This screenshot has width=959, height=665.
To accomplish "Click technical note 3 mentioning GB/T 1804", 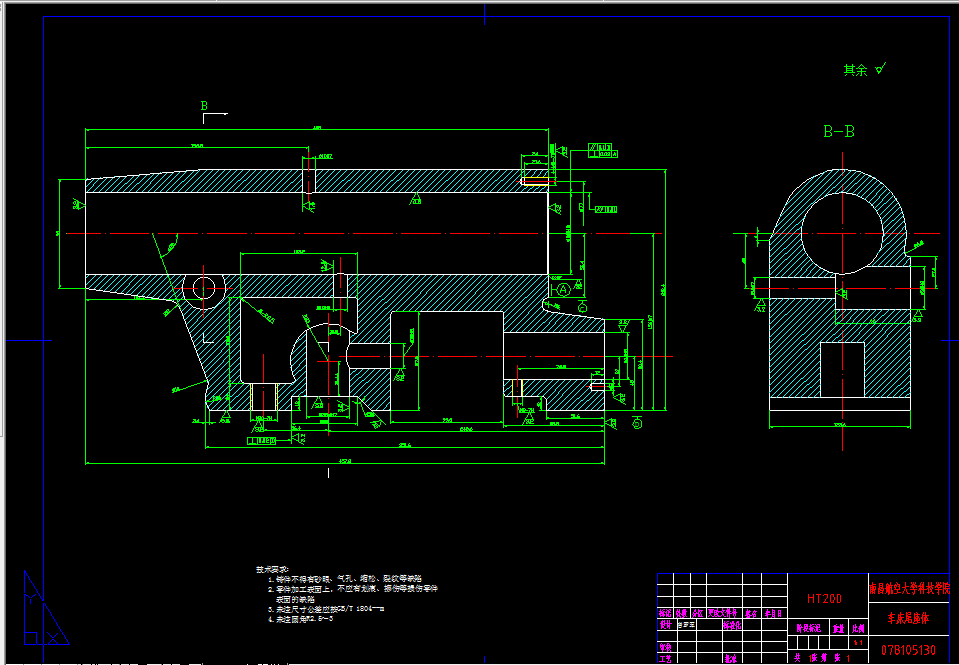I will coord(326,609).
